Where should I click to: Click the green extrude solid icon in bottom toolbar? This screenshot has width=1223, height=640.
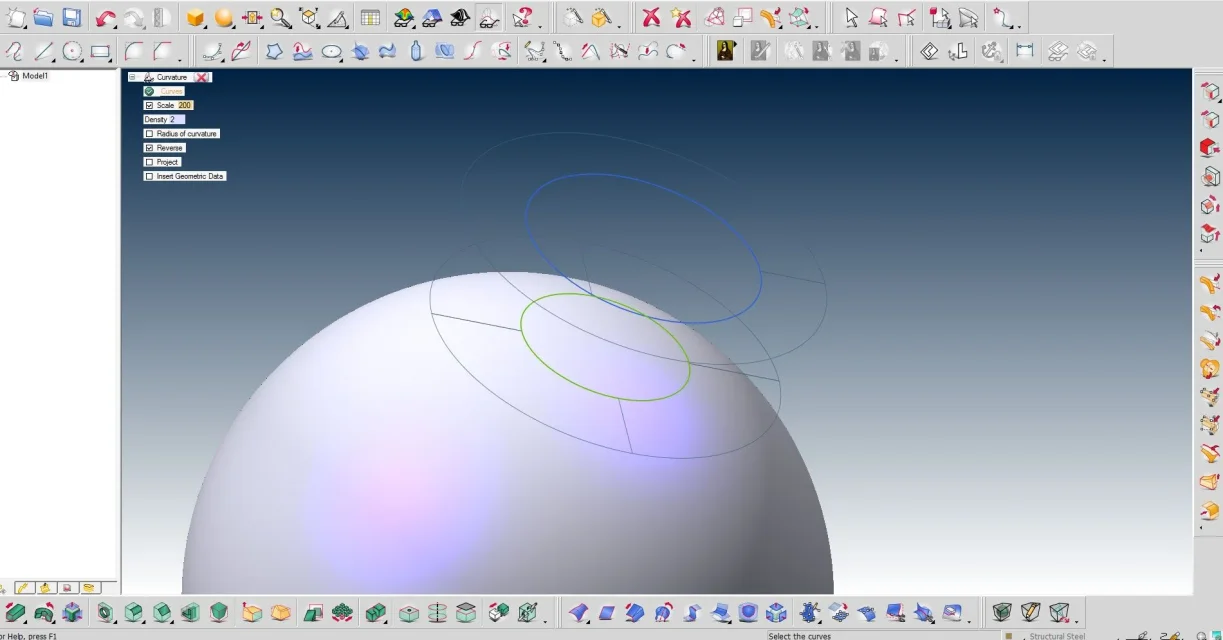click(x=16, y=612)
